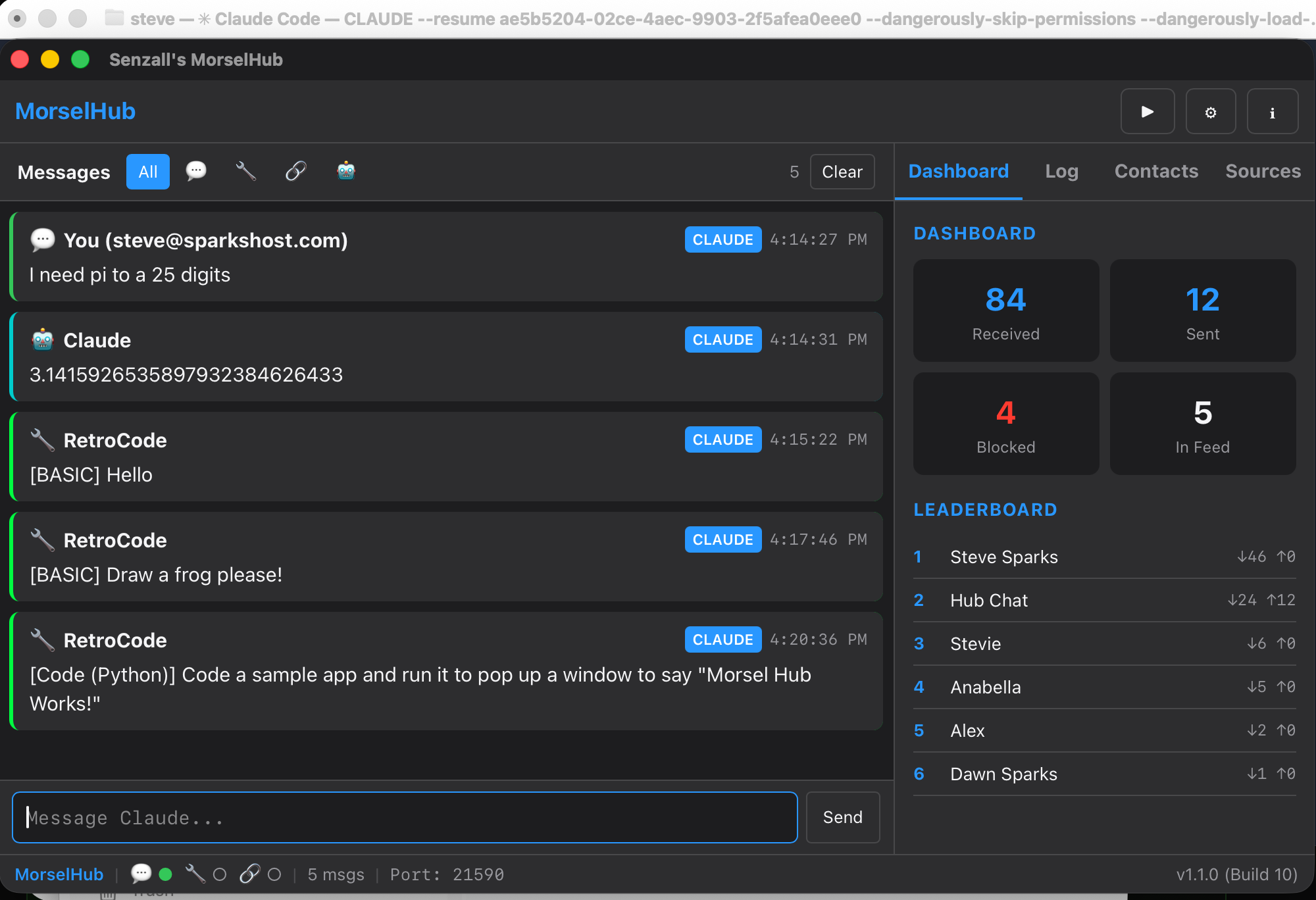
Task: Open the info panel icon
Action: click(x=1272, y=111)
